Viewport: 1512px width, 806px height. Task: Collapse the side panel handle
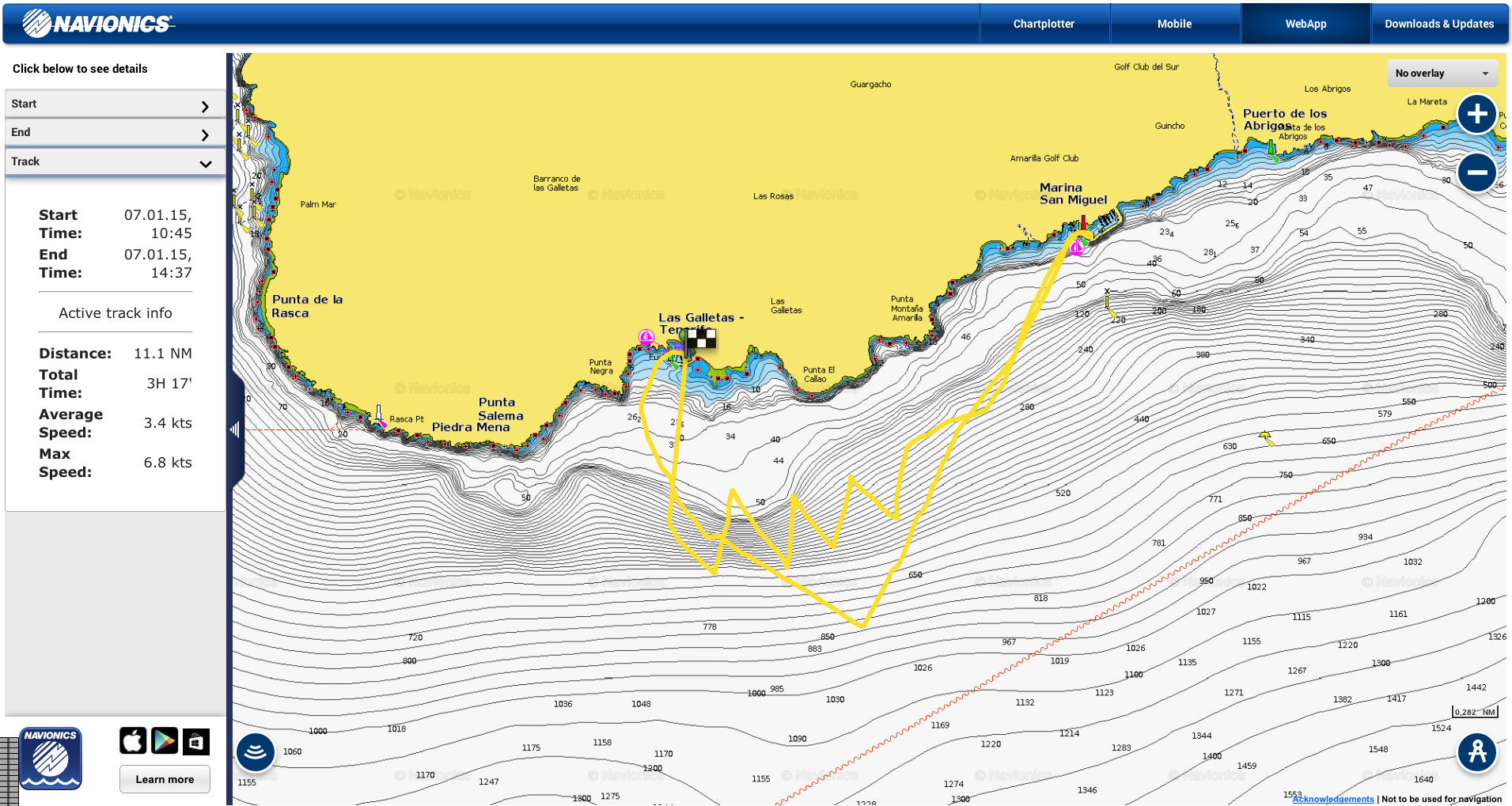click(x=235, y=429)
